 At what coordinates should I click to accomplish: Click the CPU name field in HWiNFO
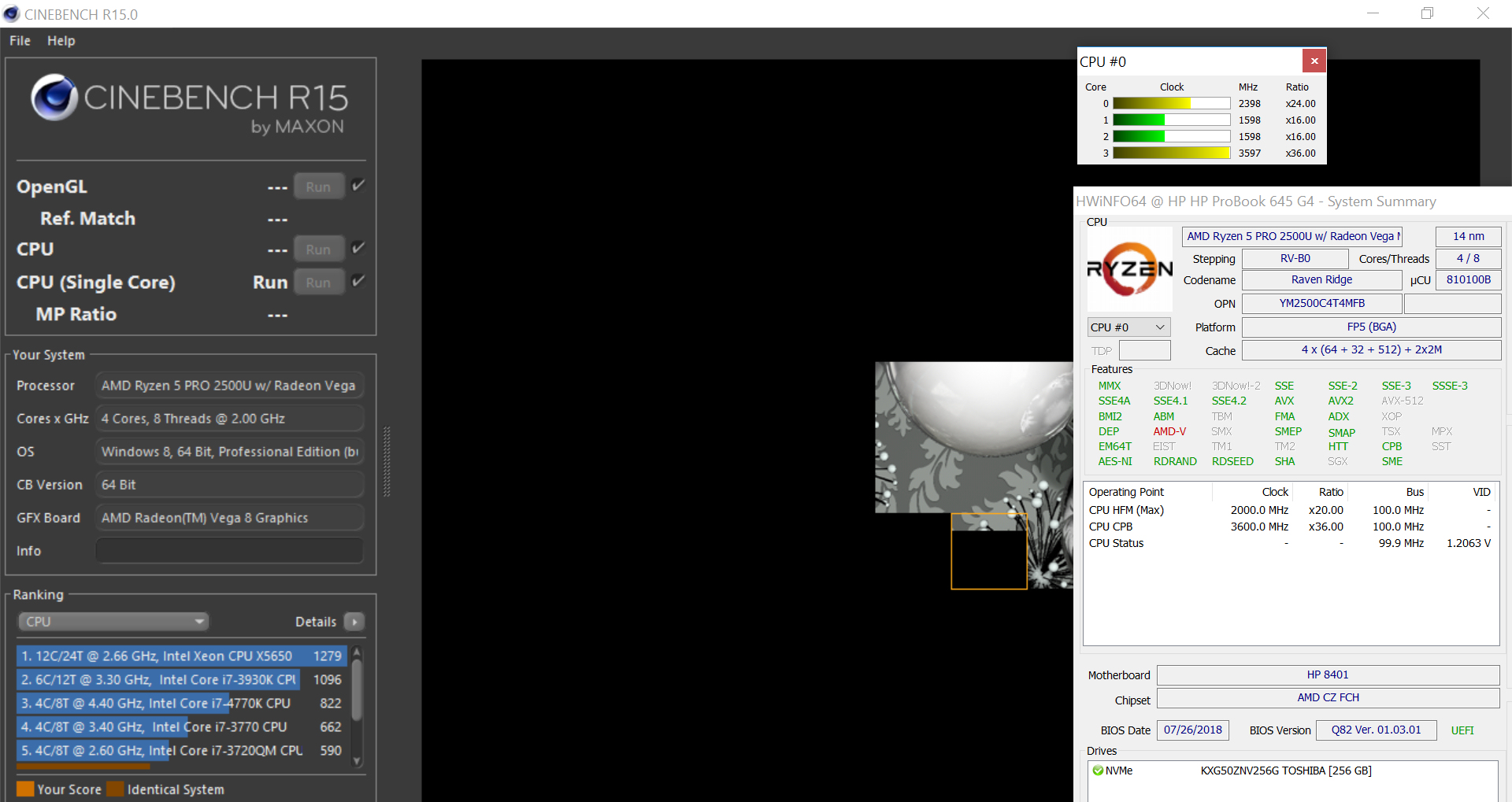[x=1291, y=236]
